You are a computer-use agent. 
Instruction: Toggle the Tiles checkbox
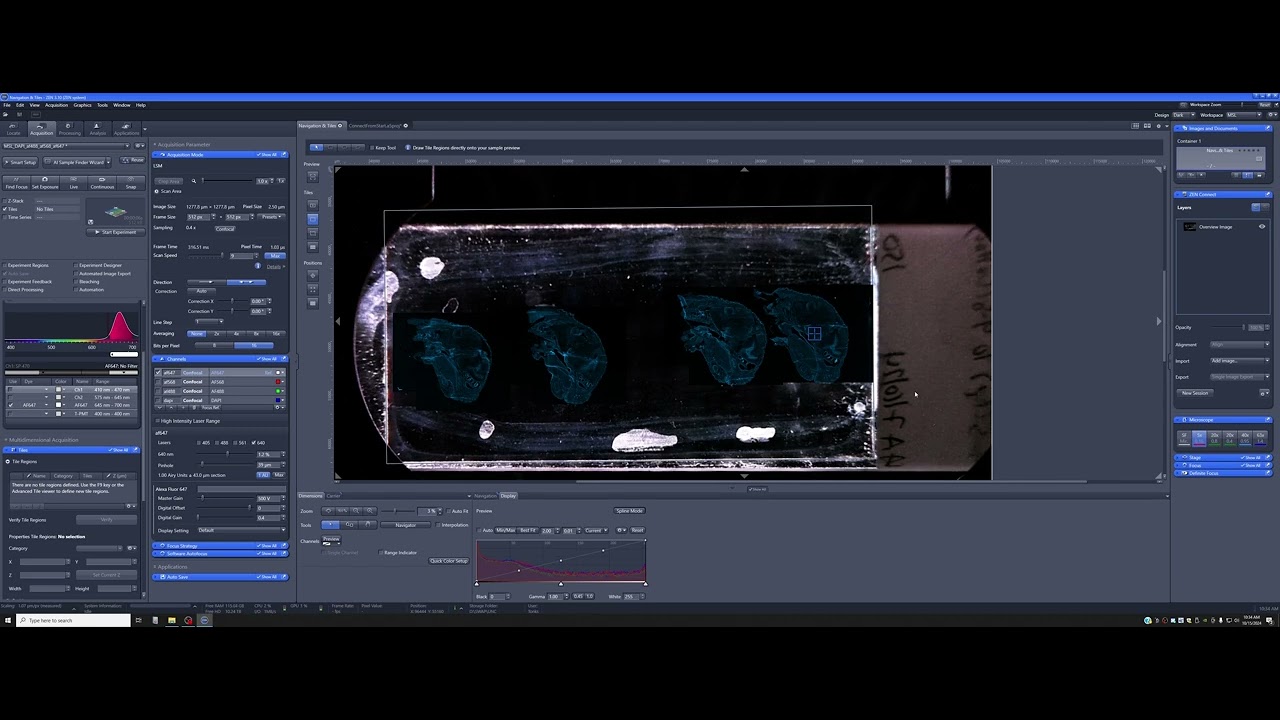tap(5, 209)
